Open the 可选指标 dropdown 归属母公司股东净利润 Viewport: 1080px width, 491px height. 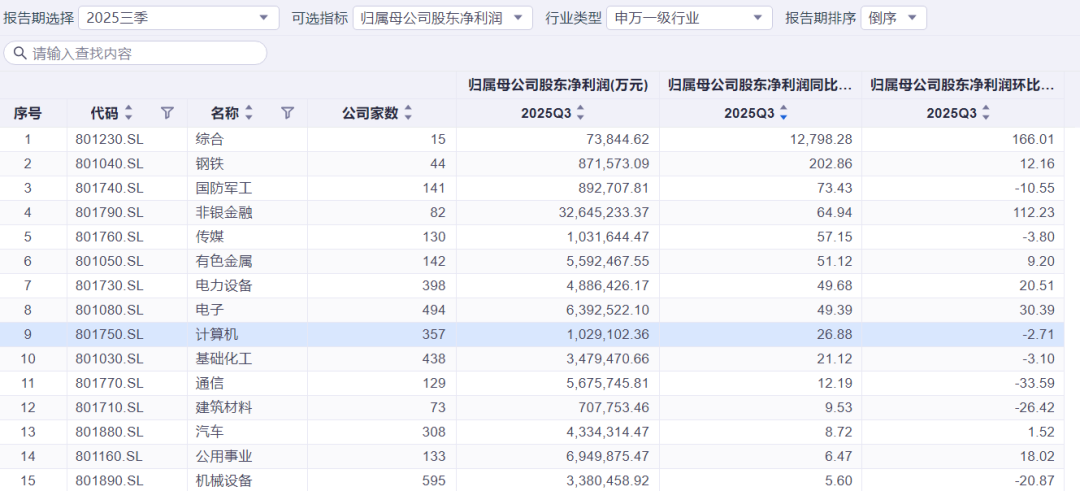click(442, 18)
